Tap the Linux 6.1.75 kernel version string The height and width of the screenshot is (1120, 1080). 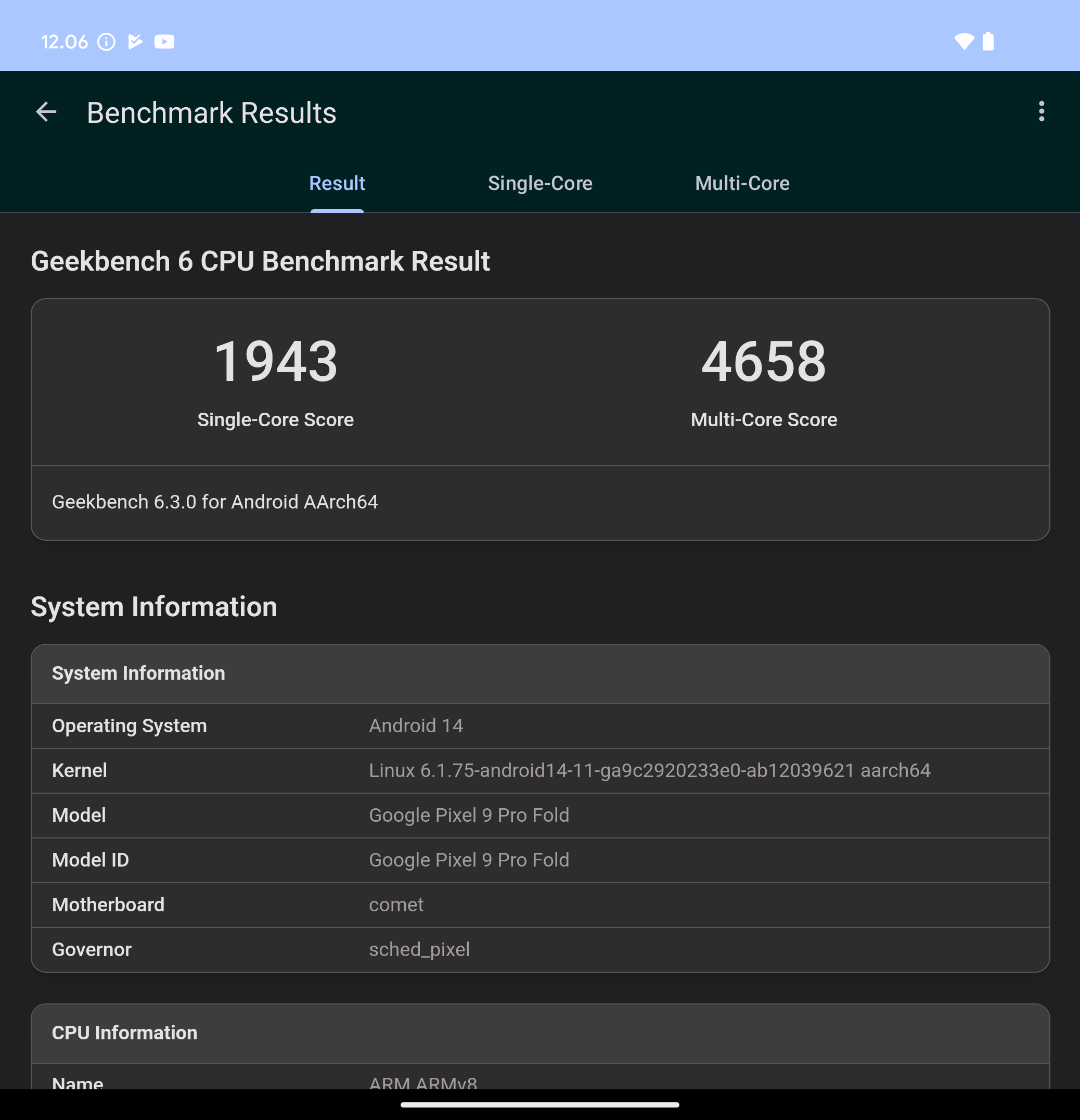point(649,770)
